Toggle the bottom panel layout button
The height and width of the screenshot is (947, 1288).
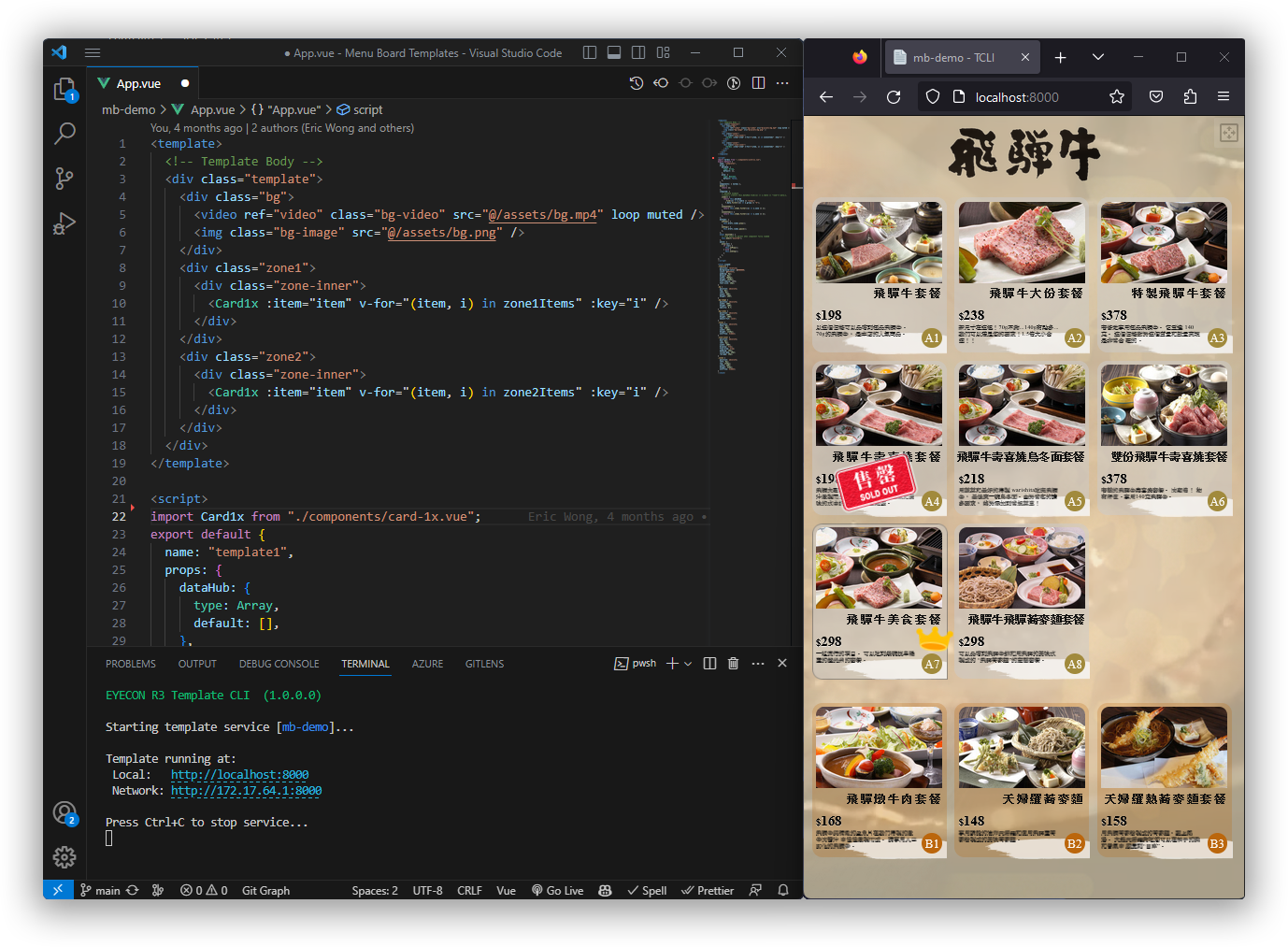coord(614,53)
